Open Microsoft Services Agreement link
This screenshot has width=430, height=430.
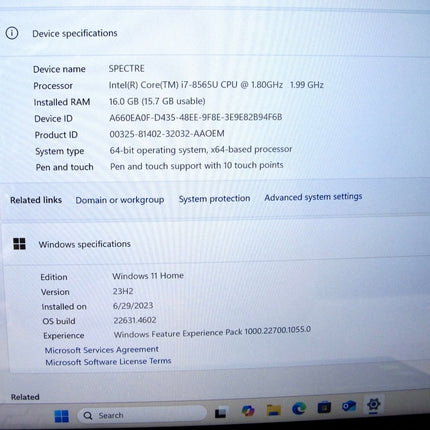point(102,350)
